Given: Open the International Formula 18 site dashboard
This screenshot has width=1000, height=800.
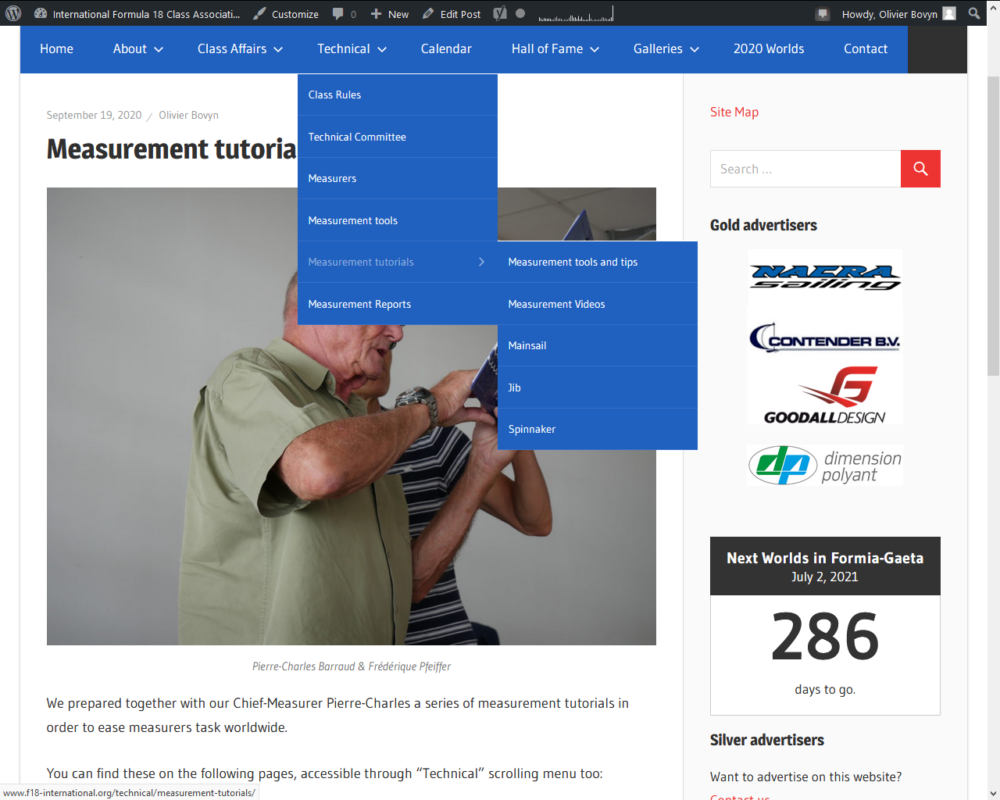Looking at the screenshot, I should point(137,14).
